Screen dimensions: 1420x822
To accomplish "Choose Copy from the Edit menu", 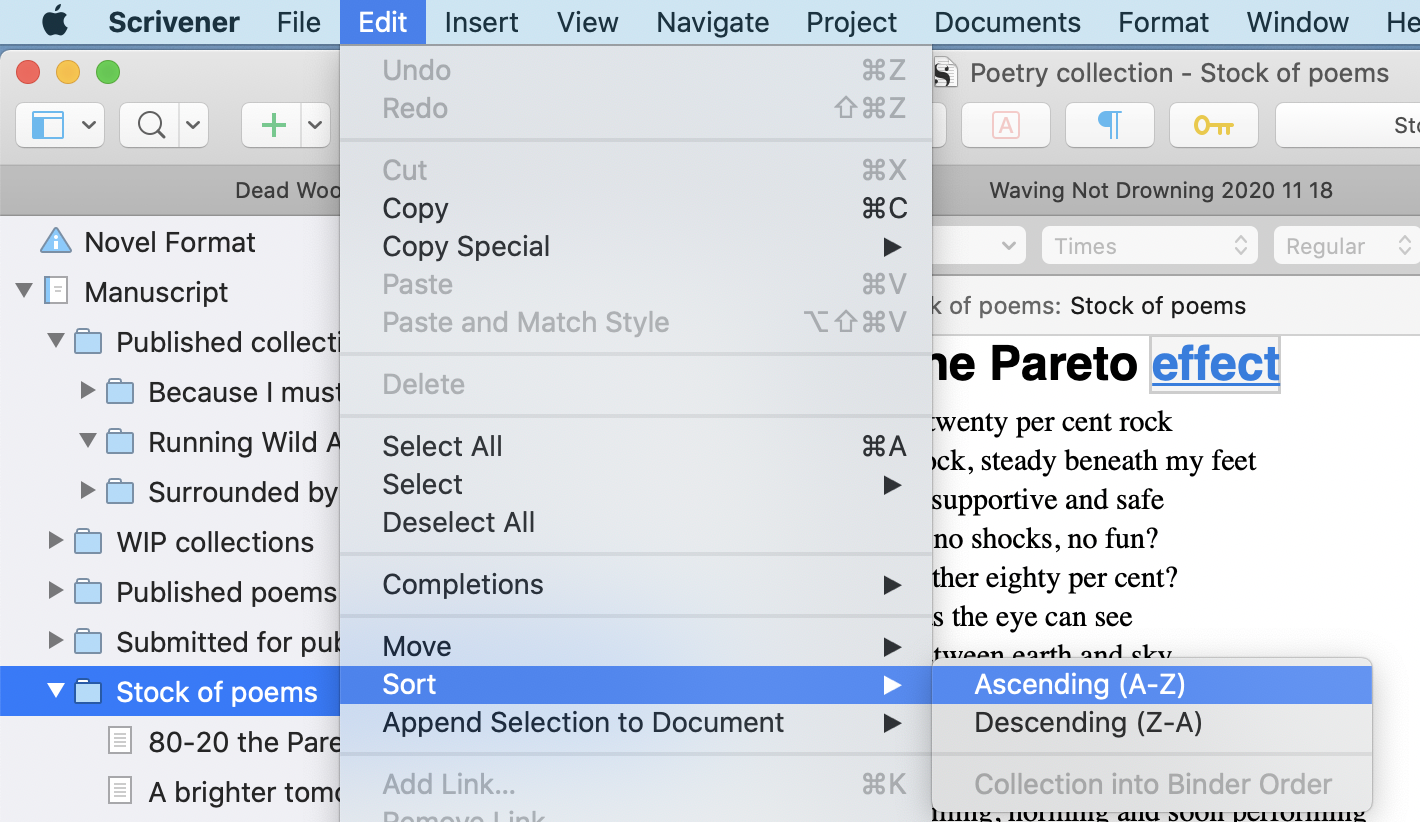I will click(x=636, y=208).
